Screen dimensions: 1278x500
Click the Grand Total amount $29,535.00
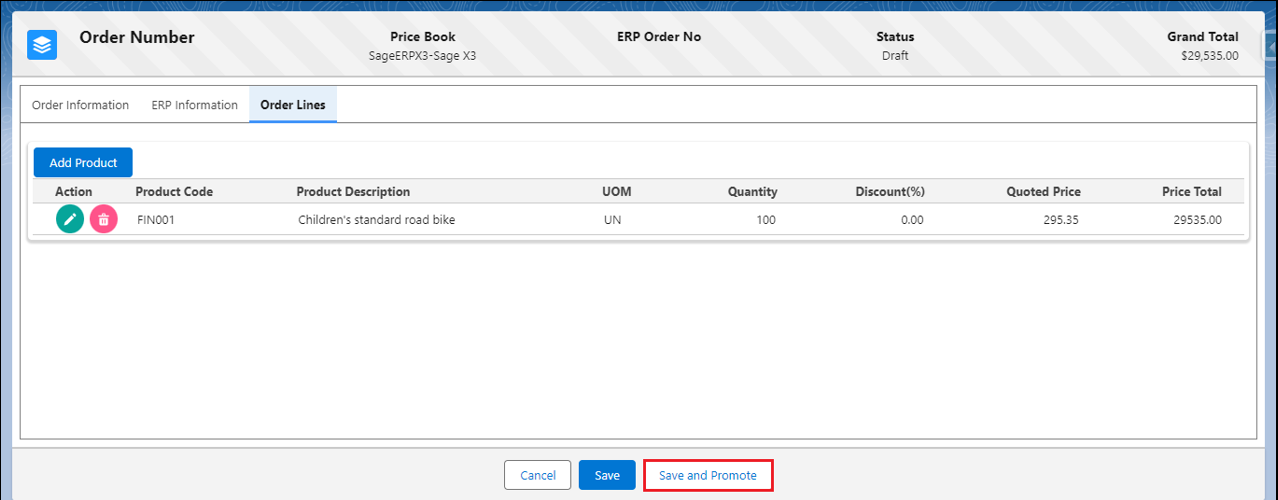click(x=1209, y=56)
